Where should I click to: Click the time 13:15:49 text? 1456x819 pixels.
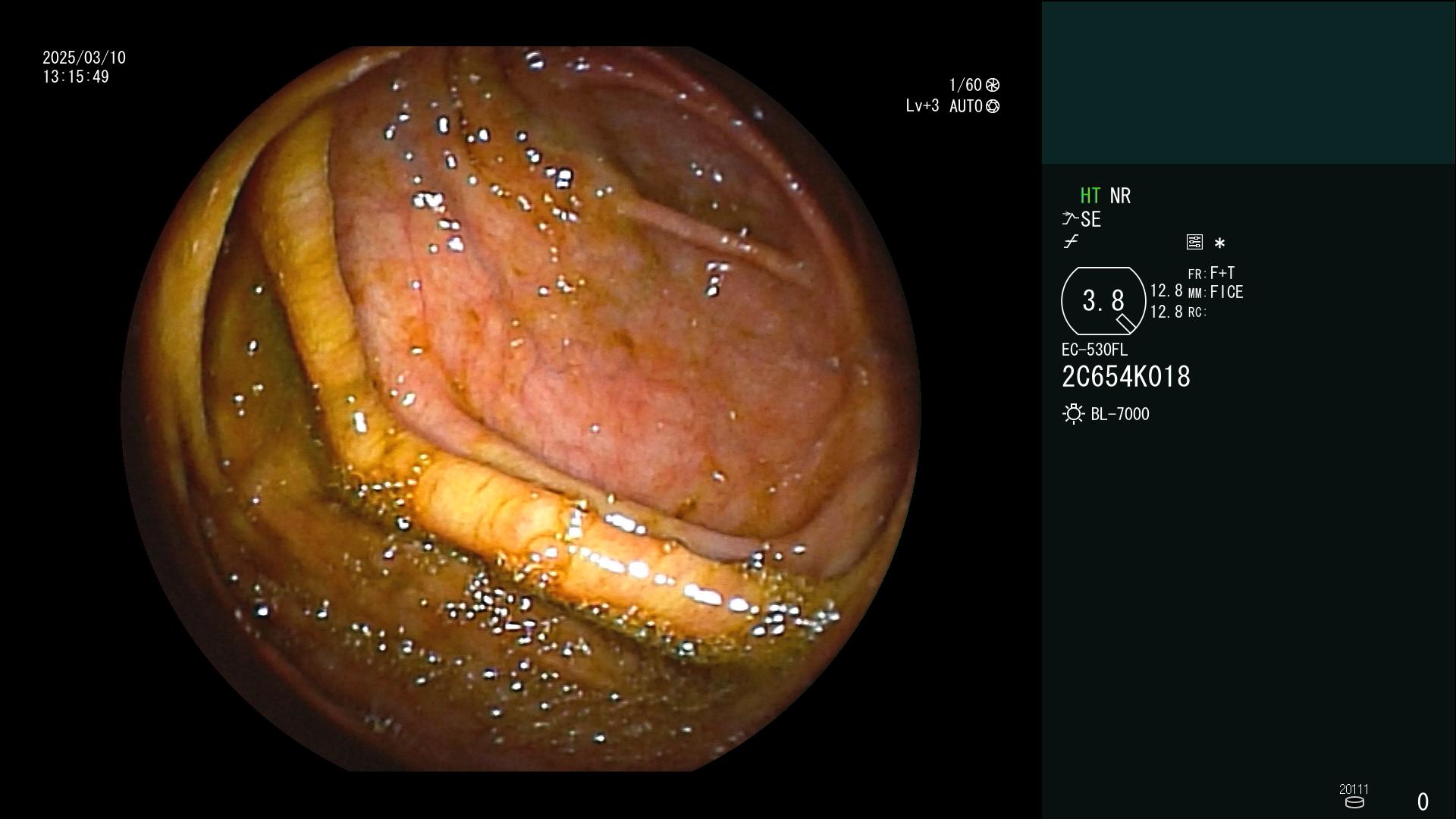tap(76, 77)
